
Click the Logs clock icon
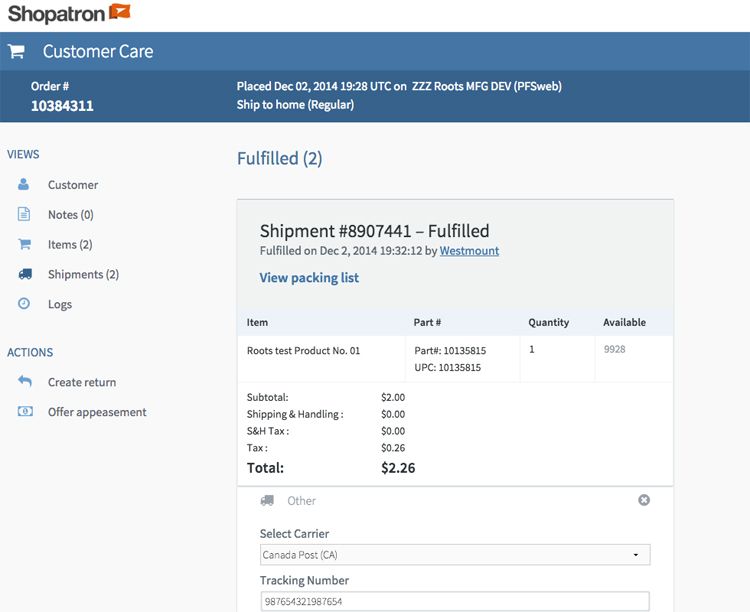24,304
